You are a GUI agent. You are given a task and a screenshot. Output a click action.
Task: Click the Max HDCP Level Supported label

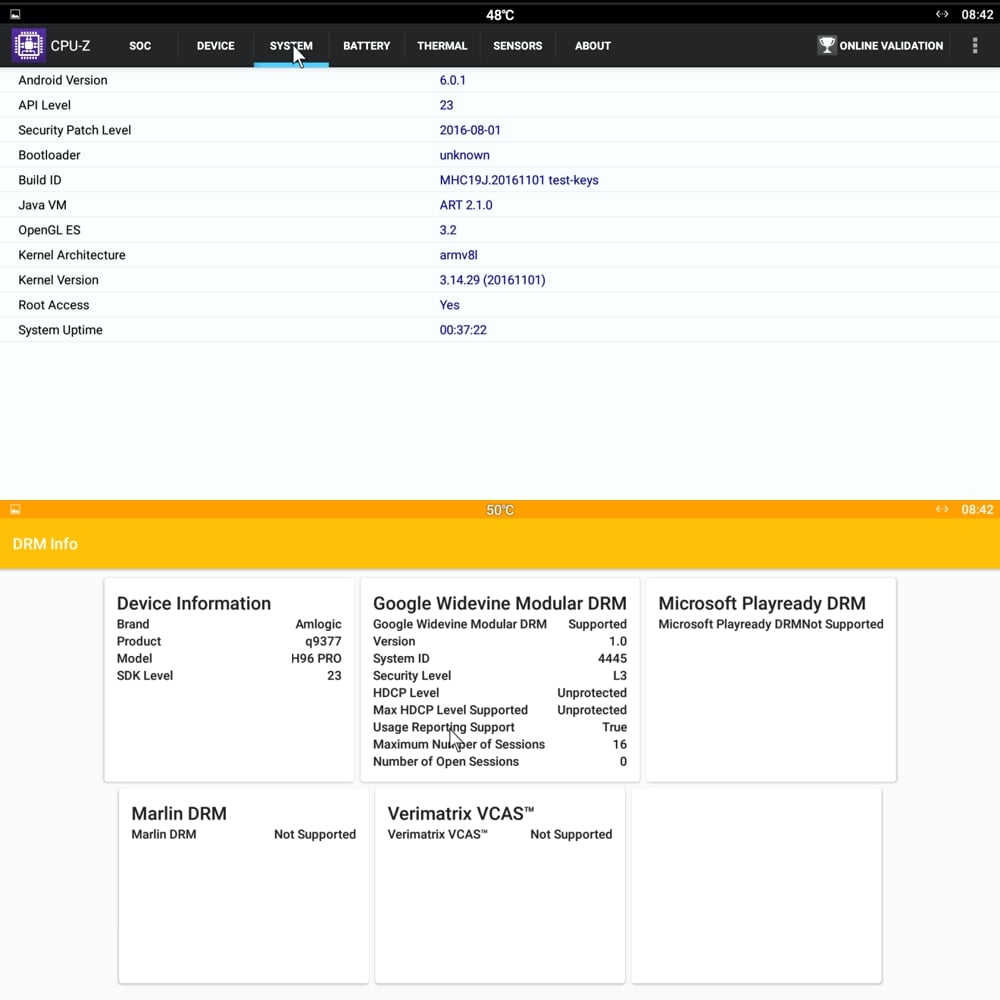[x=450, y=710]
